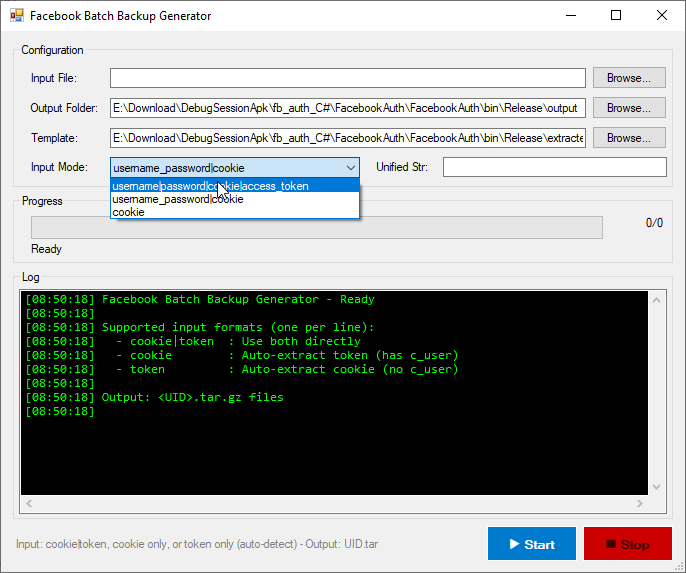686x573 pixels.
Task: Focus the empty Input File text field
Action: 347,78
